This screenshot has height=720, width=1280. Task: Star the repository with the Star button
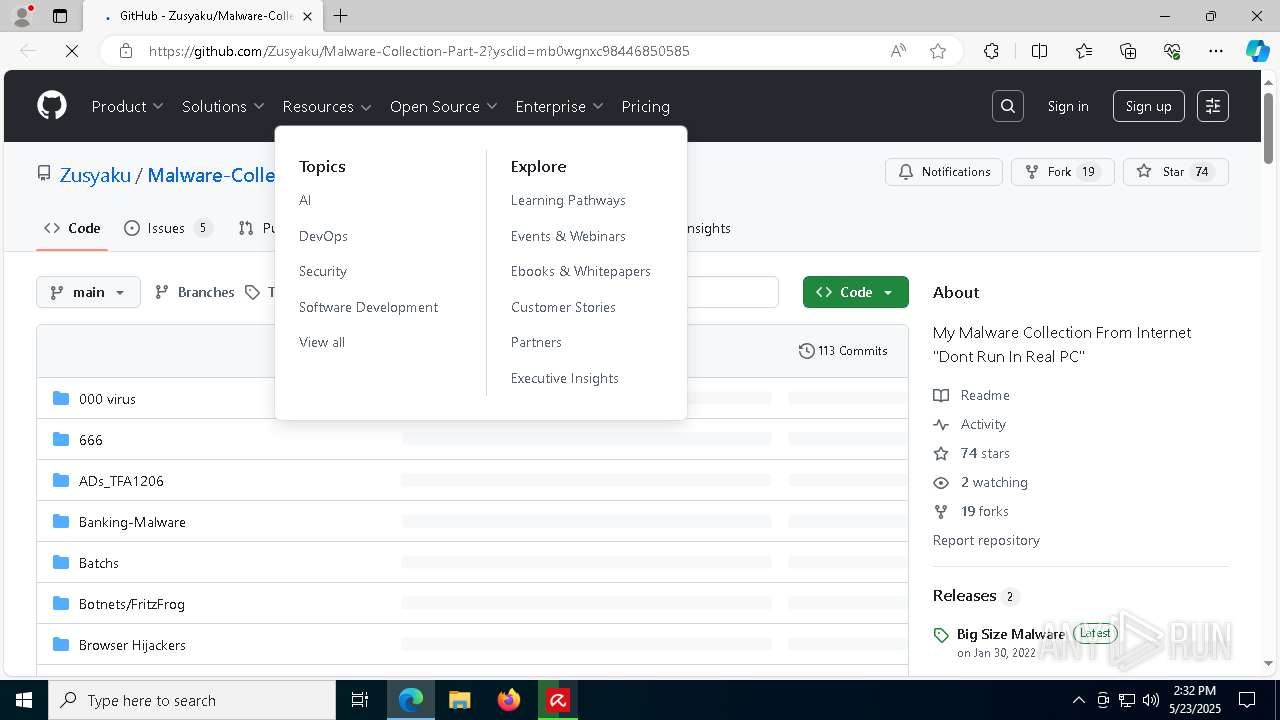[1175, 172]
